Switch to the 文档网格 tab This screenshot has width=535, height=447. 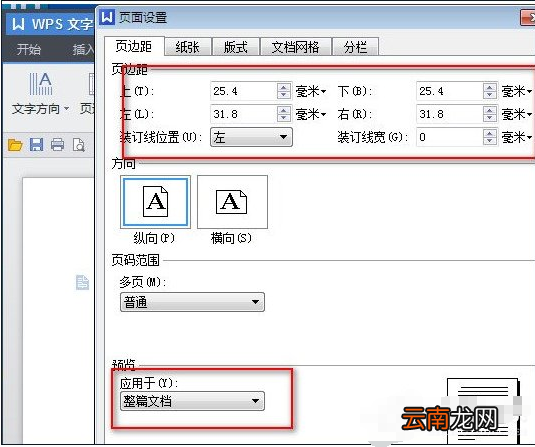coord(295,47)
